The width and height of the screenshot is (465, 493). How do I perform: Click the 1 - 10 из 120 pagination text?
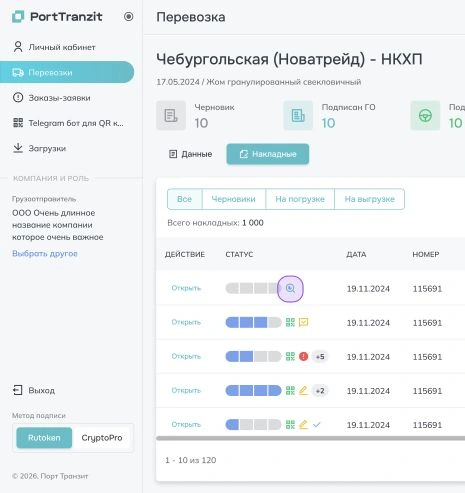click(191, 460)
